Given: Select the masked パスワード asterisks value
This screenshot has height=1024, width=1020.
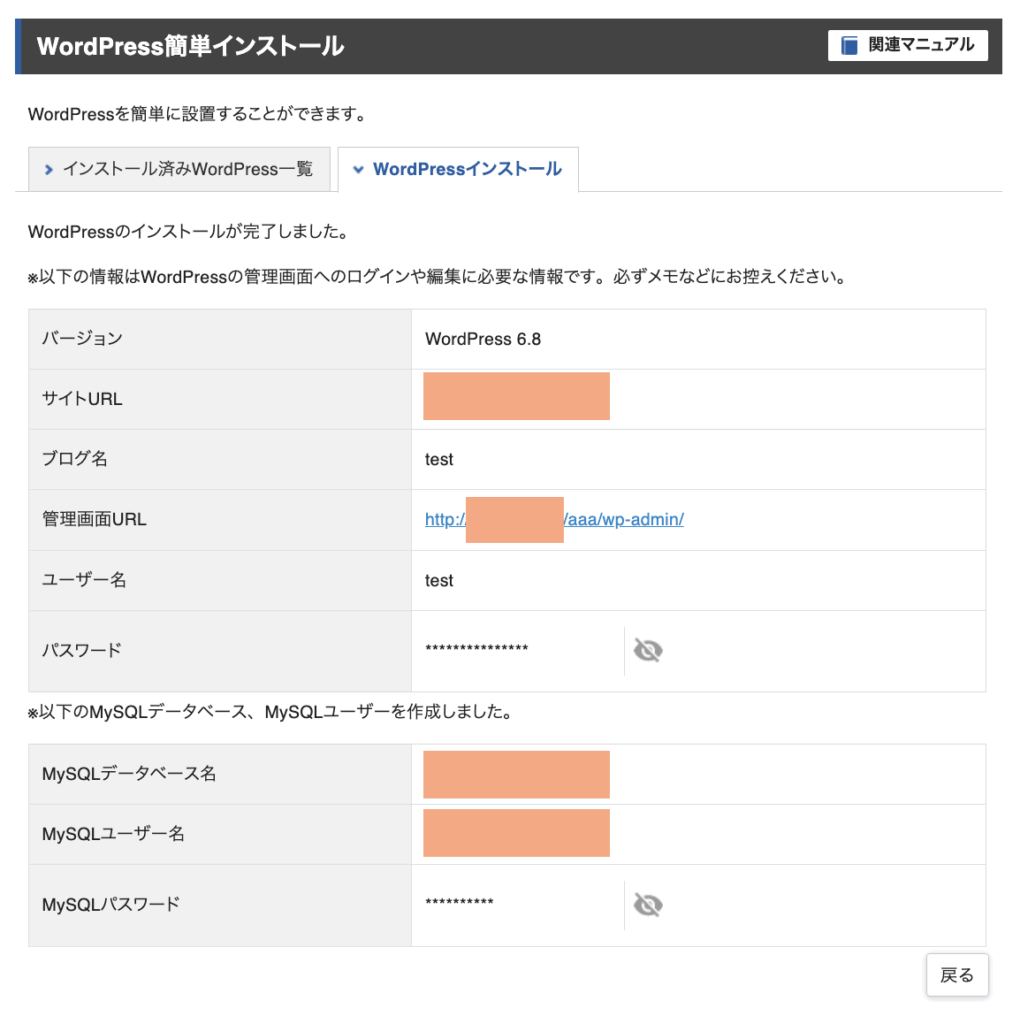Looking at the screenshot, I should coord(477,648).
